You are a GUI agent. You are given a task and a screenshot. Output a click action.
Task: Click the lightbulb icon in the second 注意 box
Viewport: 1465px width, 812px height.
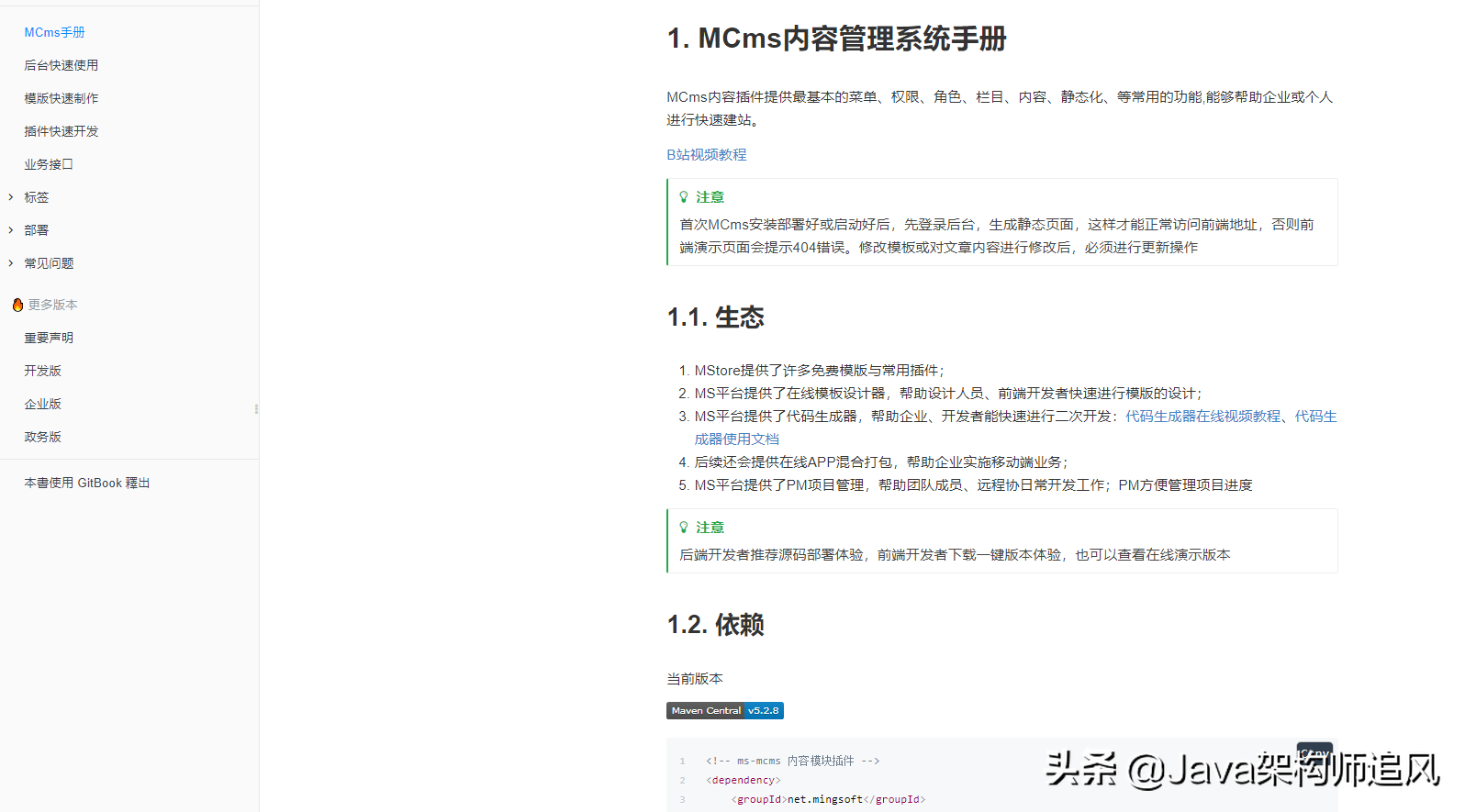click(684, 528)
